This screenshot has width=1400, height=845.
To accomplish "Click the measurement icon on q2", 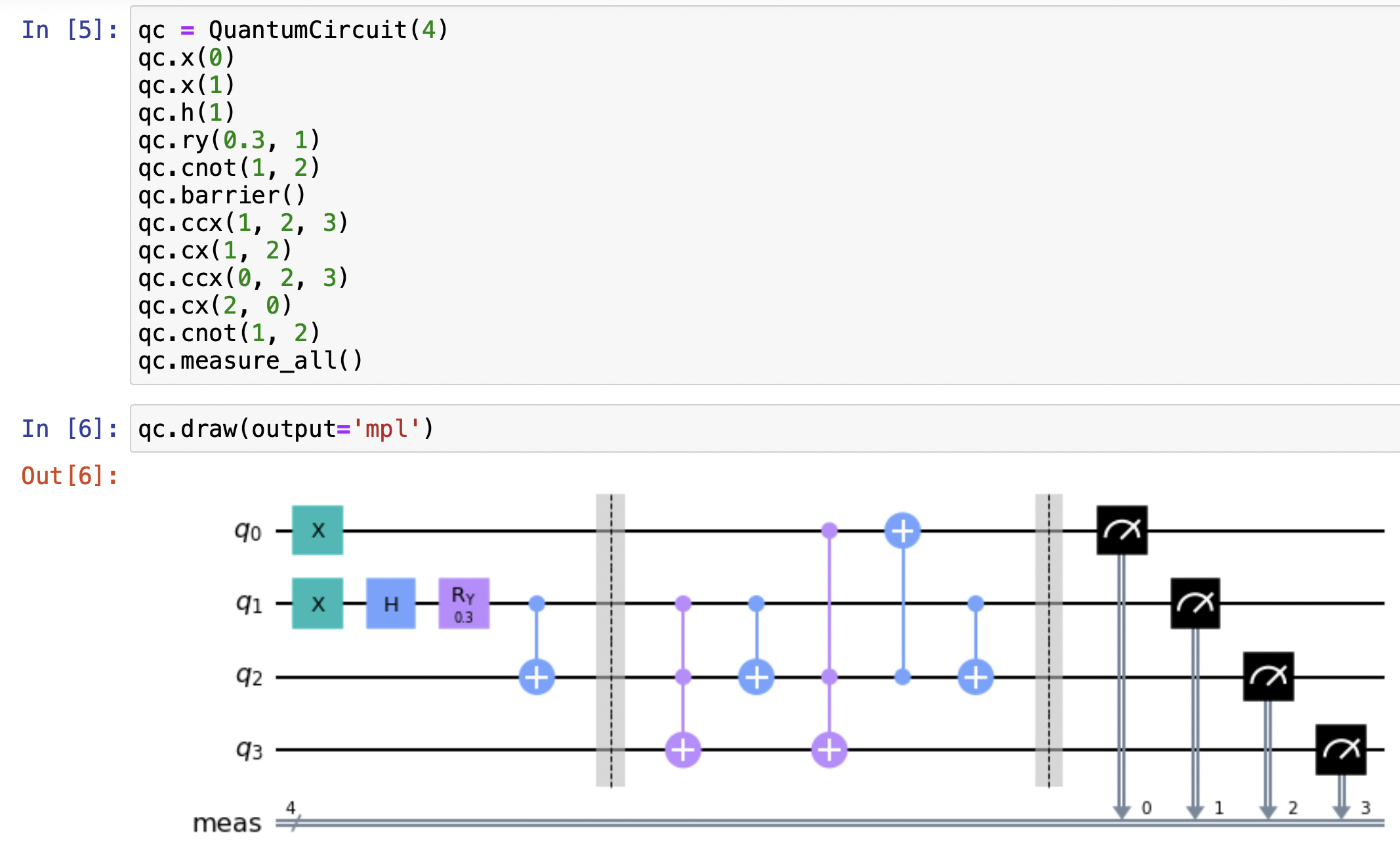I will pos(1268,676).
